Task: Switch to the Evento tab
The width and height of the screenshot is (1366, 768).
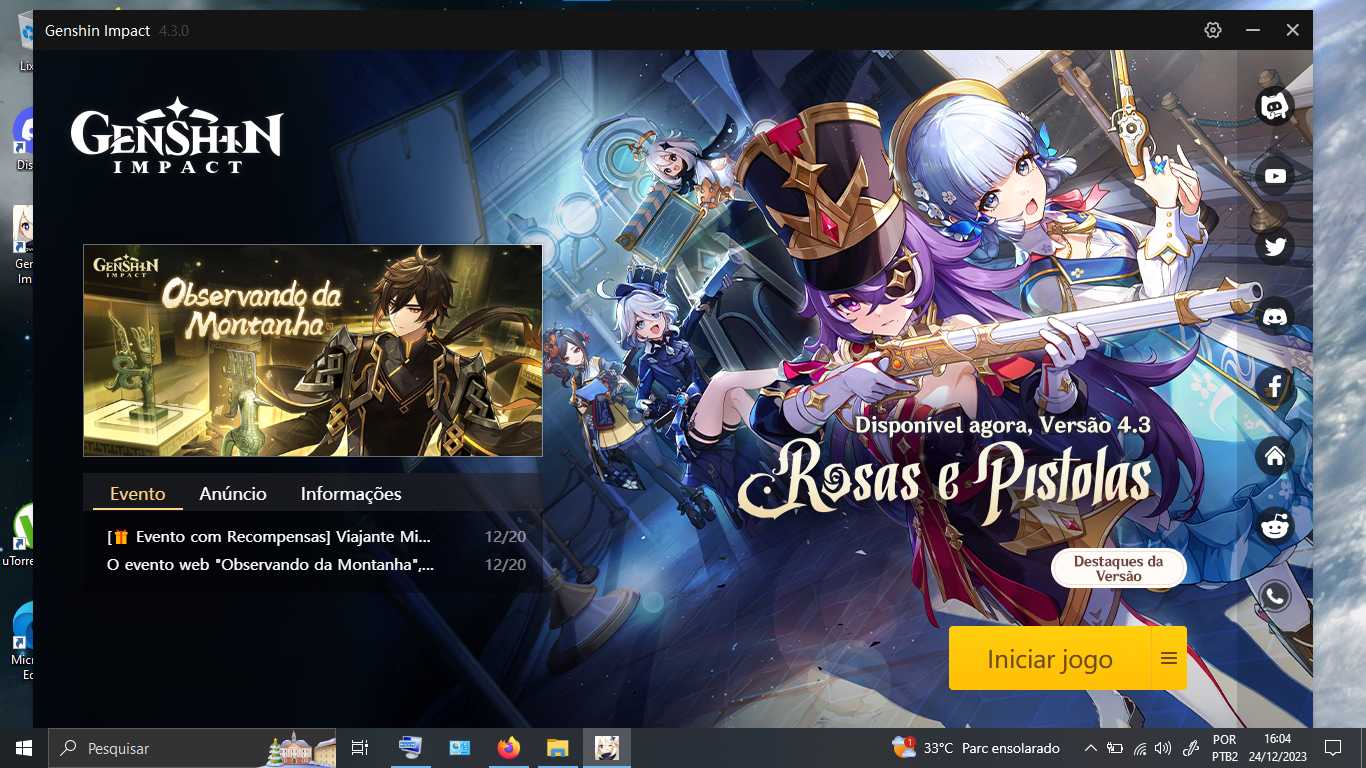Action: [138, 494]
